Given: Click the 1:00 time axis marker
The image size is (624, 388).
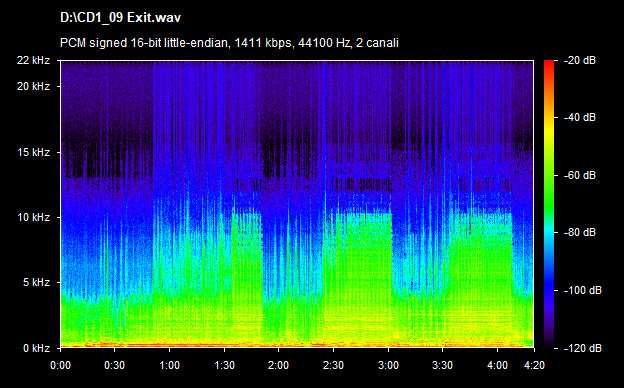Looking at the screenshot, I should click(170, 365).
